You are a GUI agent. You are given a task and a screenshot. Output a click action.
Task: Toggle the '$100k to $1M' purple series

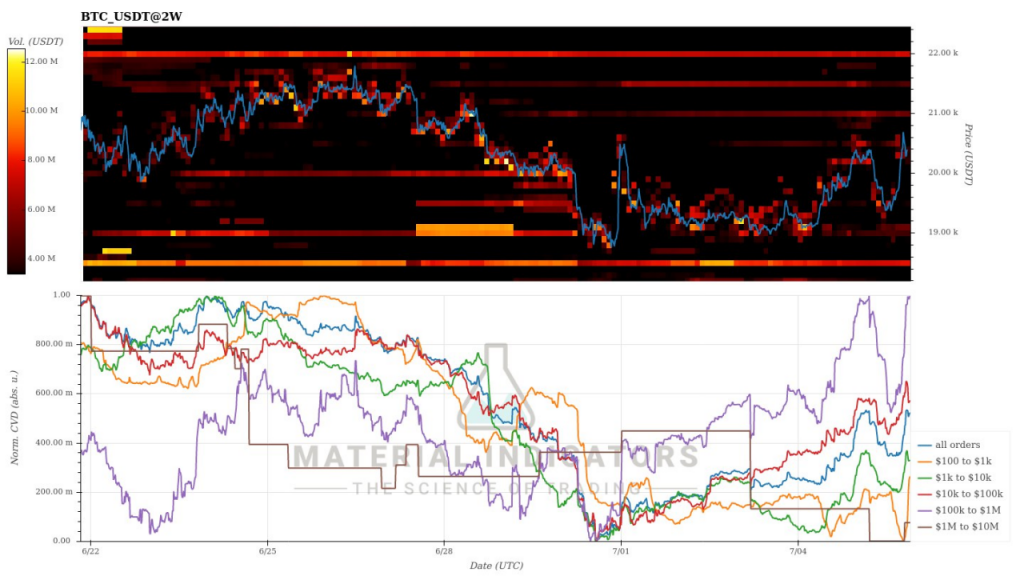[x=967, y=510]
